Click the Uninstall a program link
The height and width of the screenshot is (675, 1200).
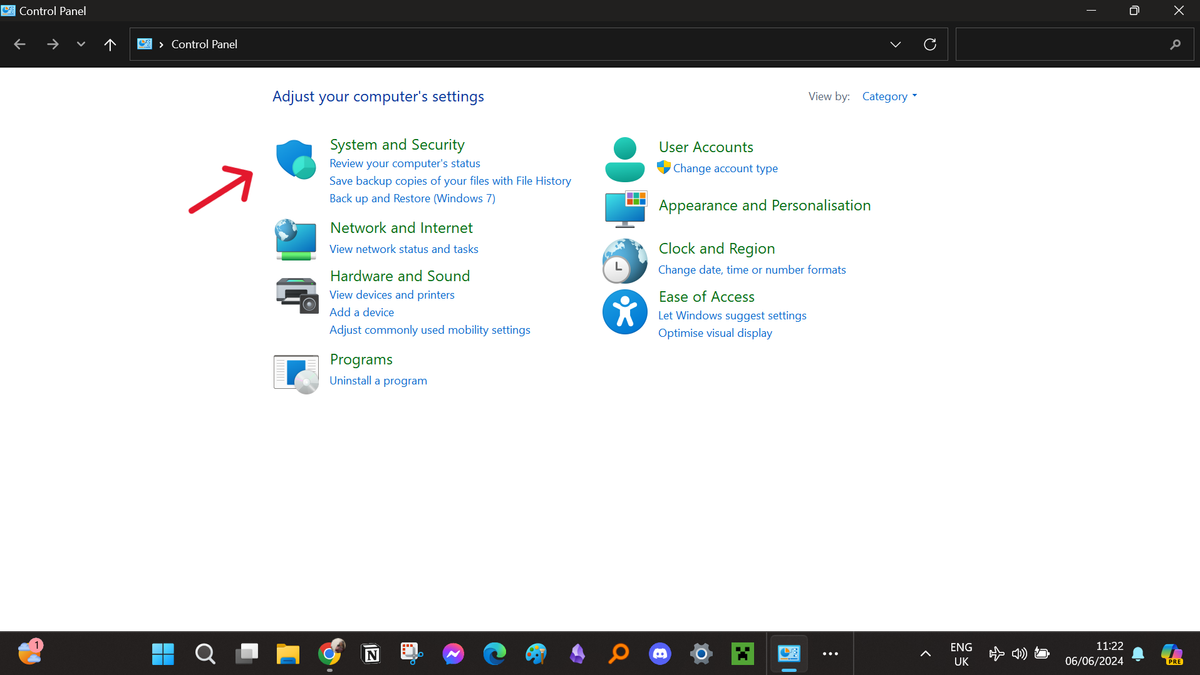378,381
